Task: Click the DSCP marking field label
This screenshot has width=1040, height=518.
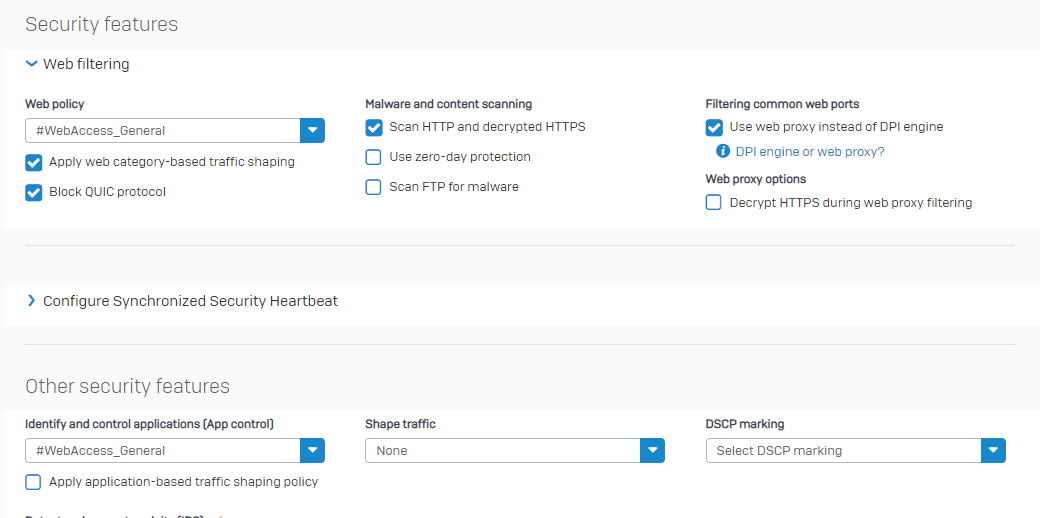Action: click(744, 424)
